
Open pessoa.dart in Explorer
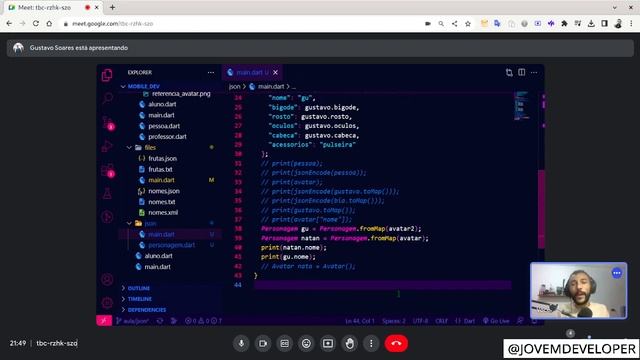pos(164,126)
